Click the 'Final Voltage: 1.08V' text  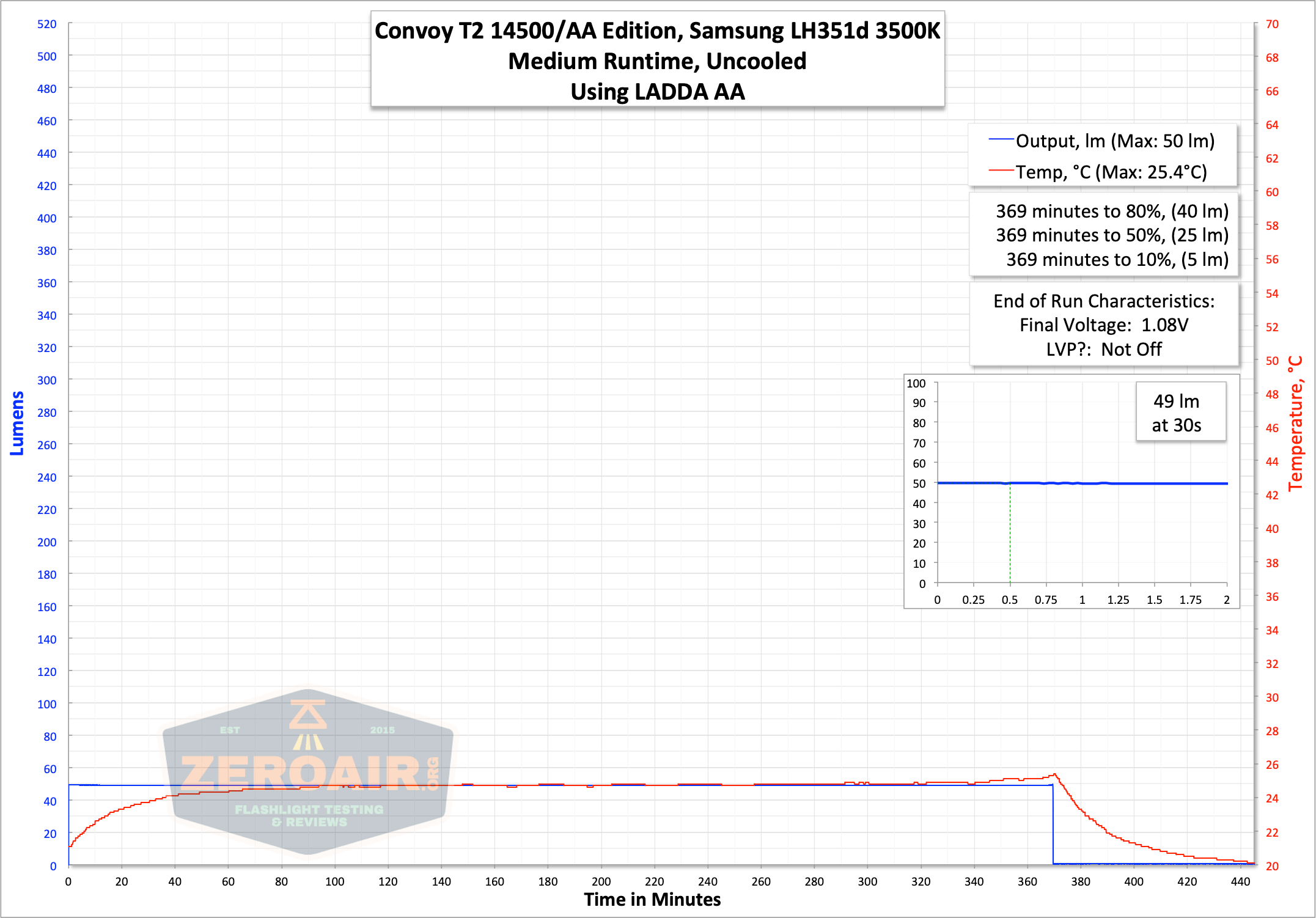click(1104, 325)
